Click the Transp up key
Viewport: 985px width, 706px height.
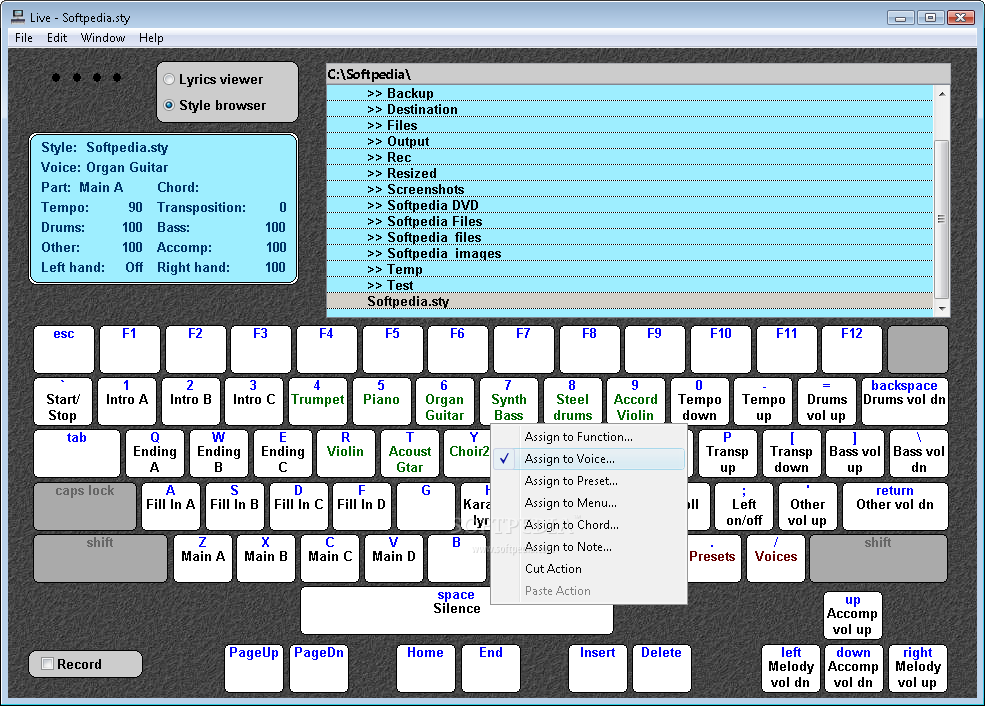click(x=727, y=453)
